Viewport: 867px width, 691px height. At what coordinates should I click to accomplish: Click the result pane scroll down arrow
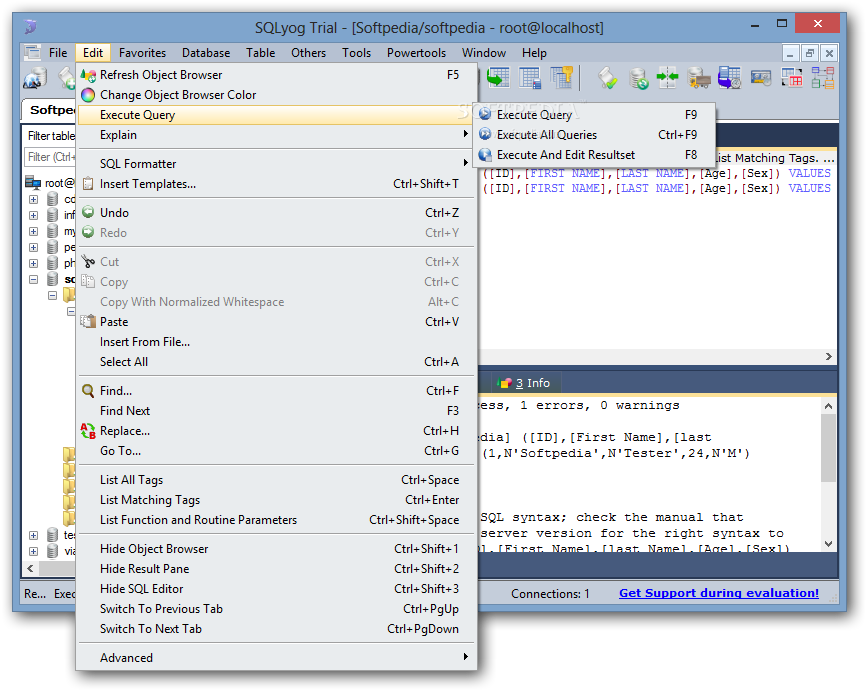[828, 543]
